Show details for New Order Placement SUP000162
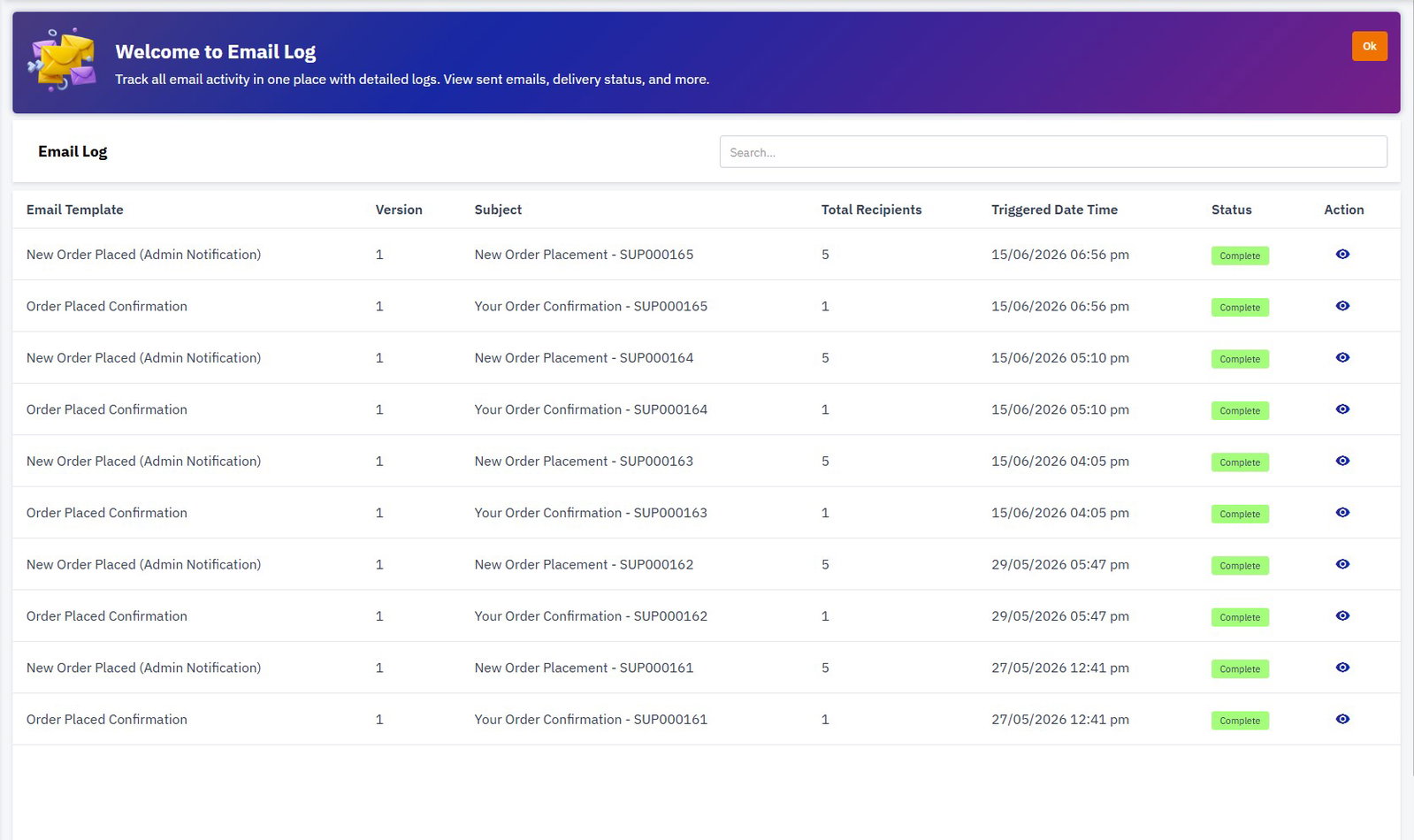The image size is (1414, 840). [x=1342, y=565]
